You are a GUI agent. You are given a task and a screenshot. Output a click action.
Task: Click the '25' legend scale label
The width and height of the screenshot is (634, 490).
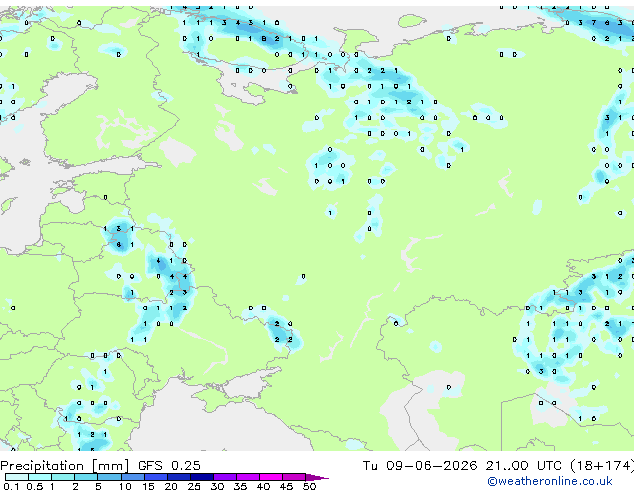[x=194, y=486]
